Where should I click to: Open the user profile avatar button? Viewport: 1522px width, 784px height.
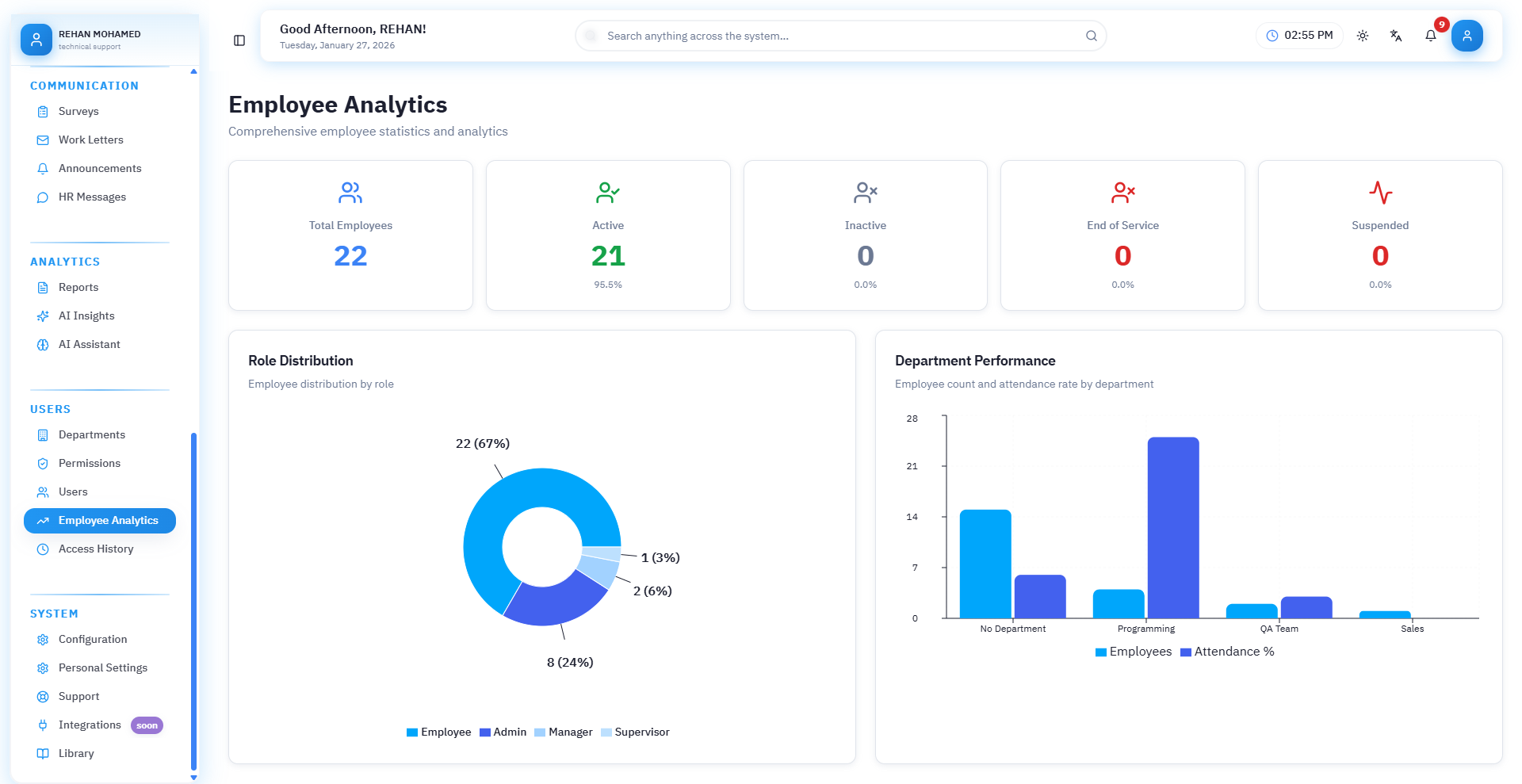(1467, 36)
